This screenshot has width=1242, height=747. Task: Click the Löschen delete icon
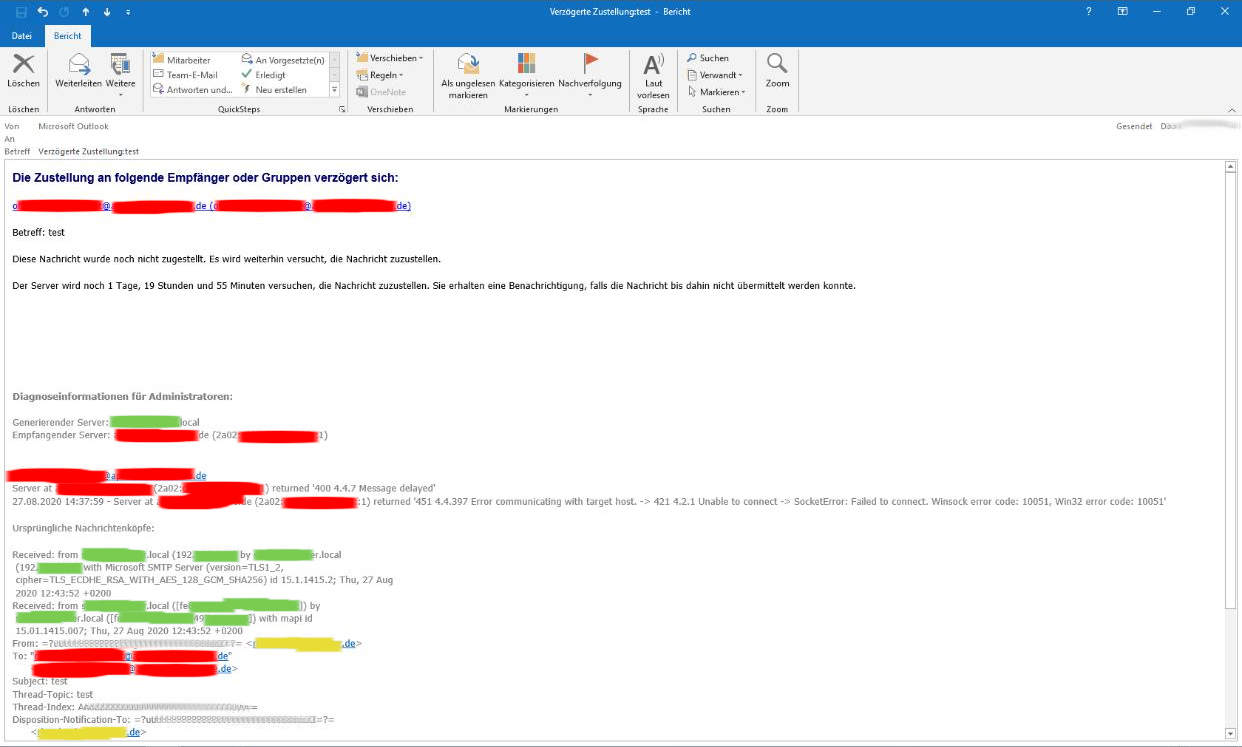click(23, 67)
